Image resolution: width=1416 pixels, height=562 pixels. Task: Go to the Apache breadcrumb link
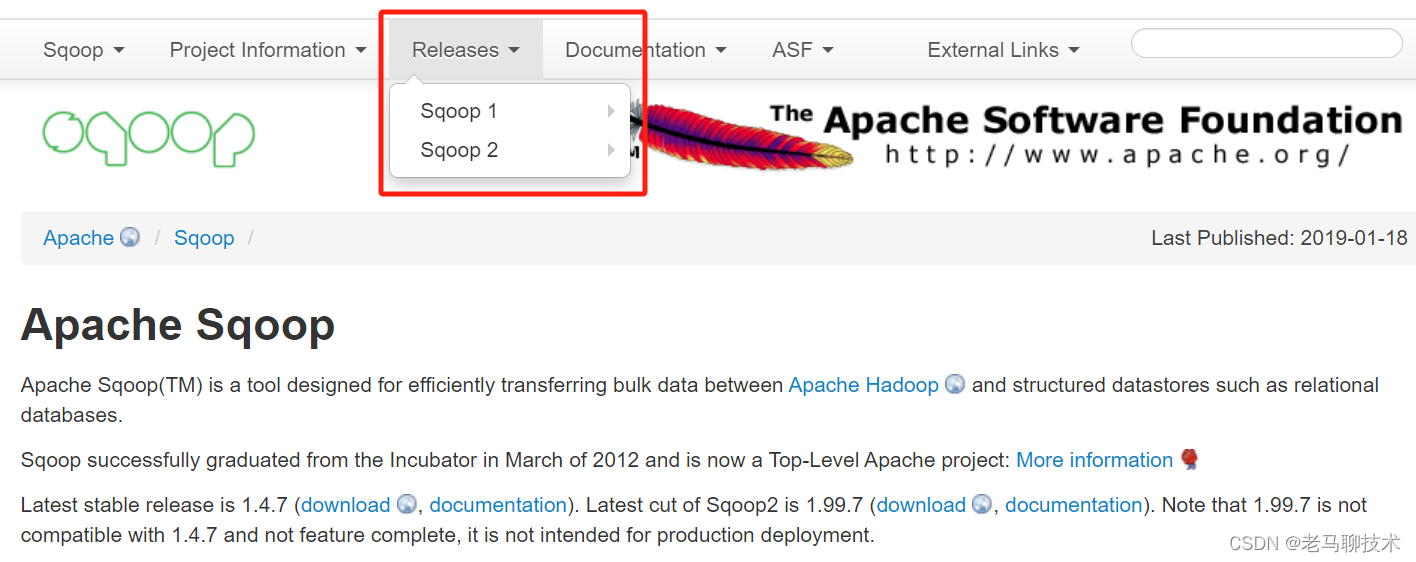tap(78, 238)
